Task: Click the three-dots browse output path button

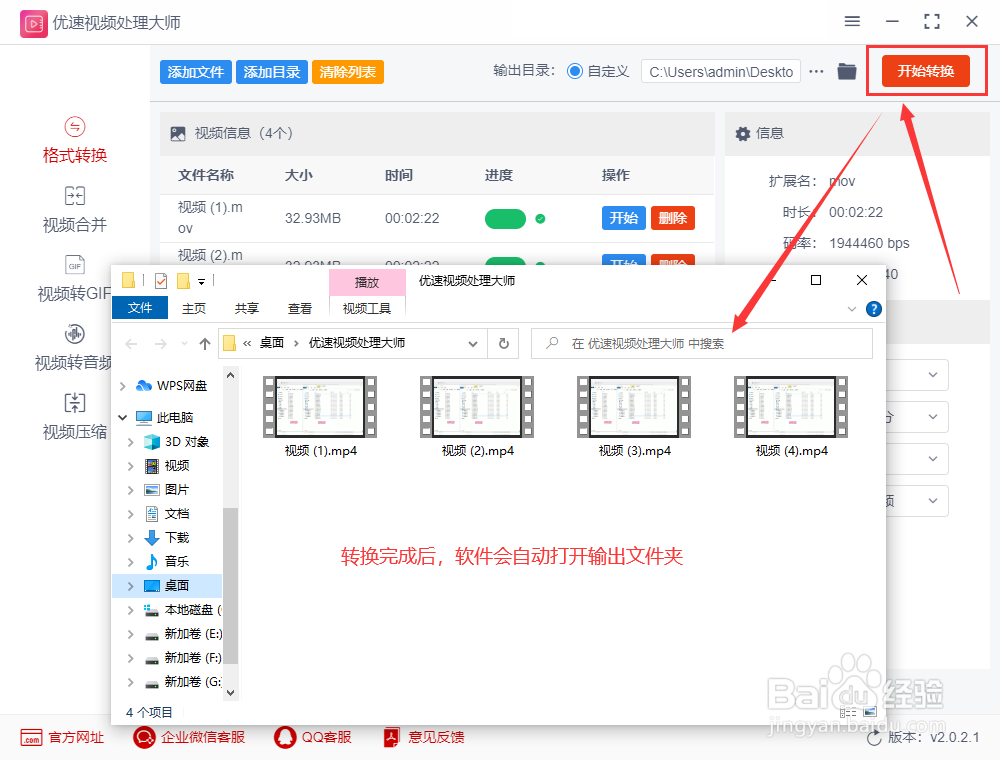Action: (x=816, y=71)
